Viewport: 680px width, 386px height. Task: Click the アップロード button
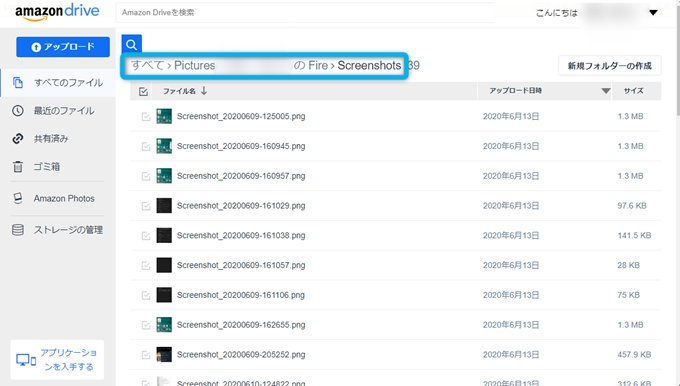click(63, 47)
